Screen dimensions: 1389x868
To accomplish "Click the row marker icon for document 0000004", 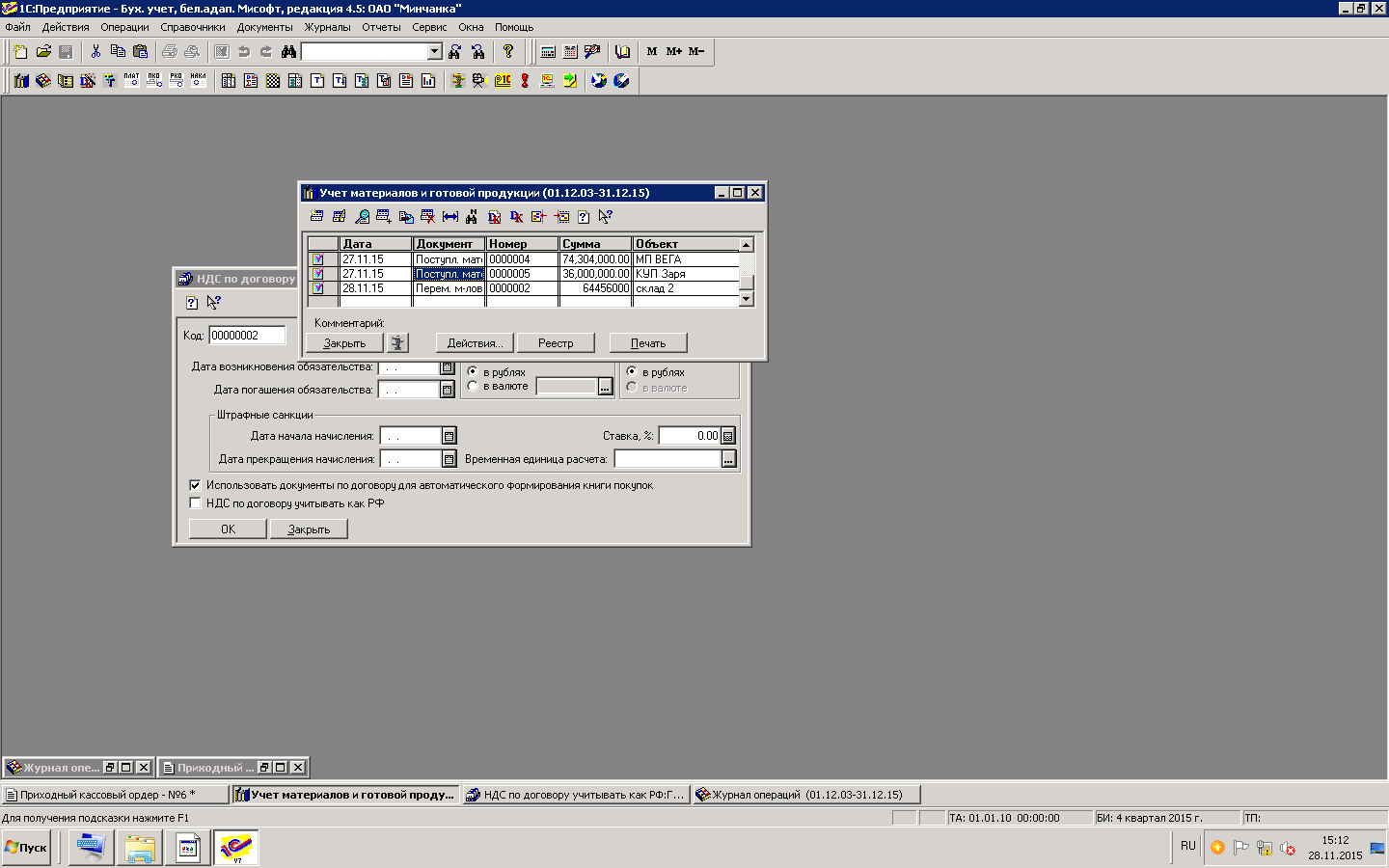I will [317, 258].
